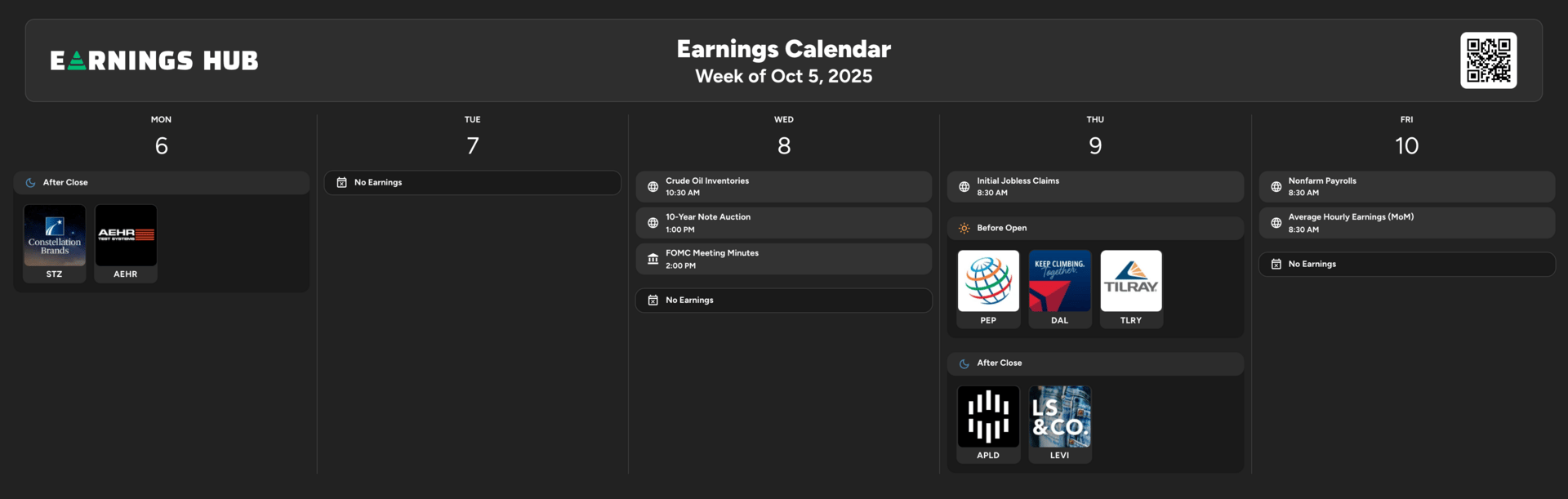The height and width of the screenshot is (499, 1568).
Task: Select the Initial Jobless Claims event
Action: tap(1095, 187)
